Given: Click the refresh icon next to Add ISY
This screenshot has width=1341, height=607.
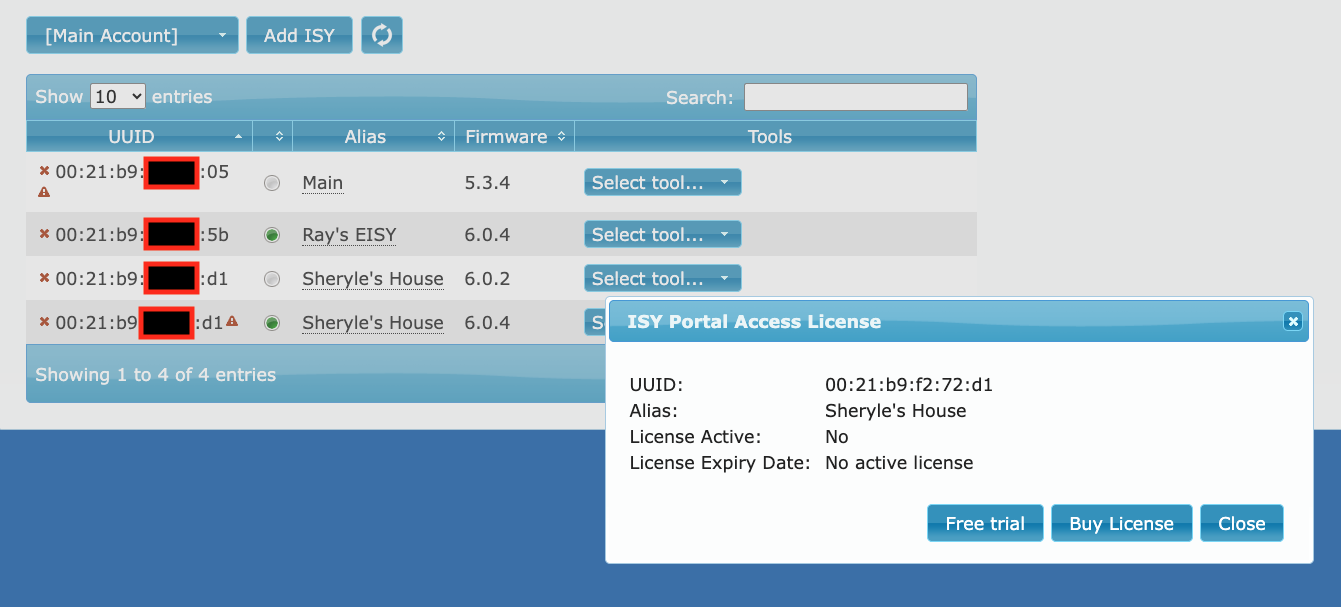Looking at the screenshot, I should click(x=381, y=35).
